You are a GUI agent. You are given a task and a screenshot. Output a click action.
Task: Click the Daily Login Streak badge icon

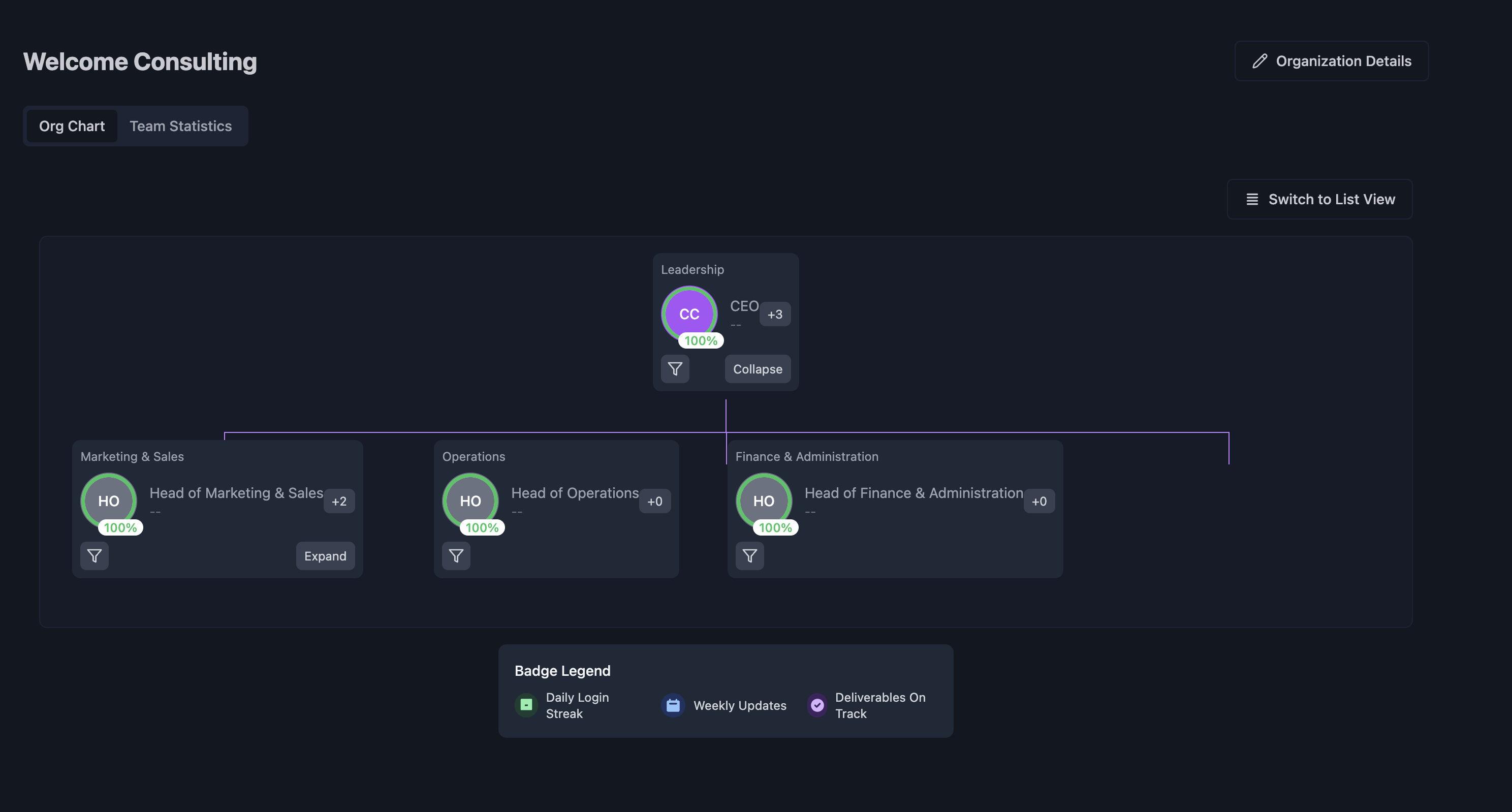[526, 705]
